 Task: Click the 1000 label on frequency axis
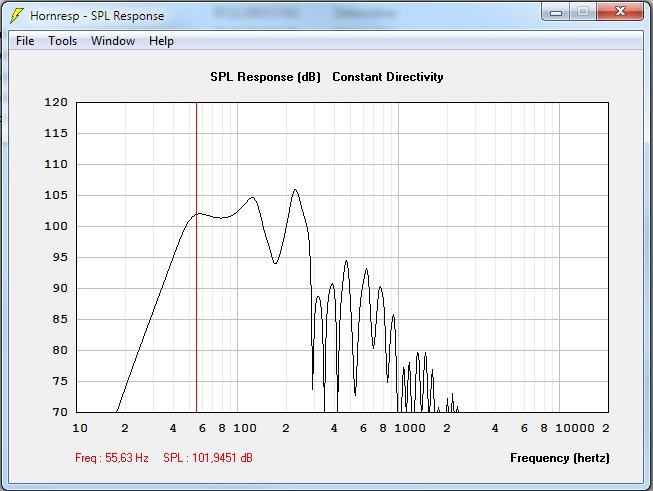(x=410, y=428)
